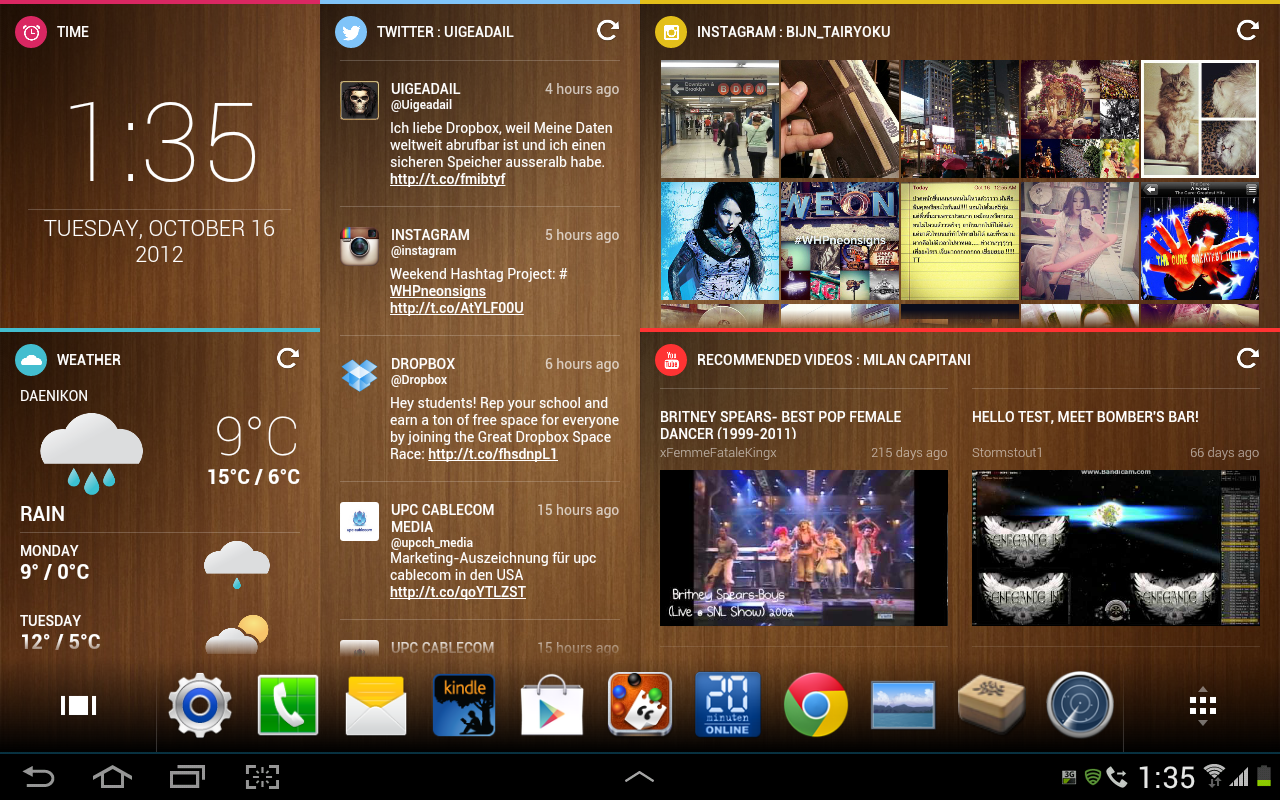Open the NEON signs Instagram photo
The width and height of the screenshot is (1280, 800).
pyautogui.click(x=840, y=241)
